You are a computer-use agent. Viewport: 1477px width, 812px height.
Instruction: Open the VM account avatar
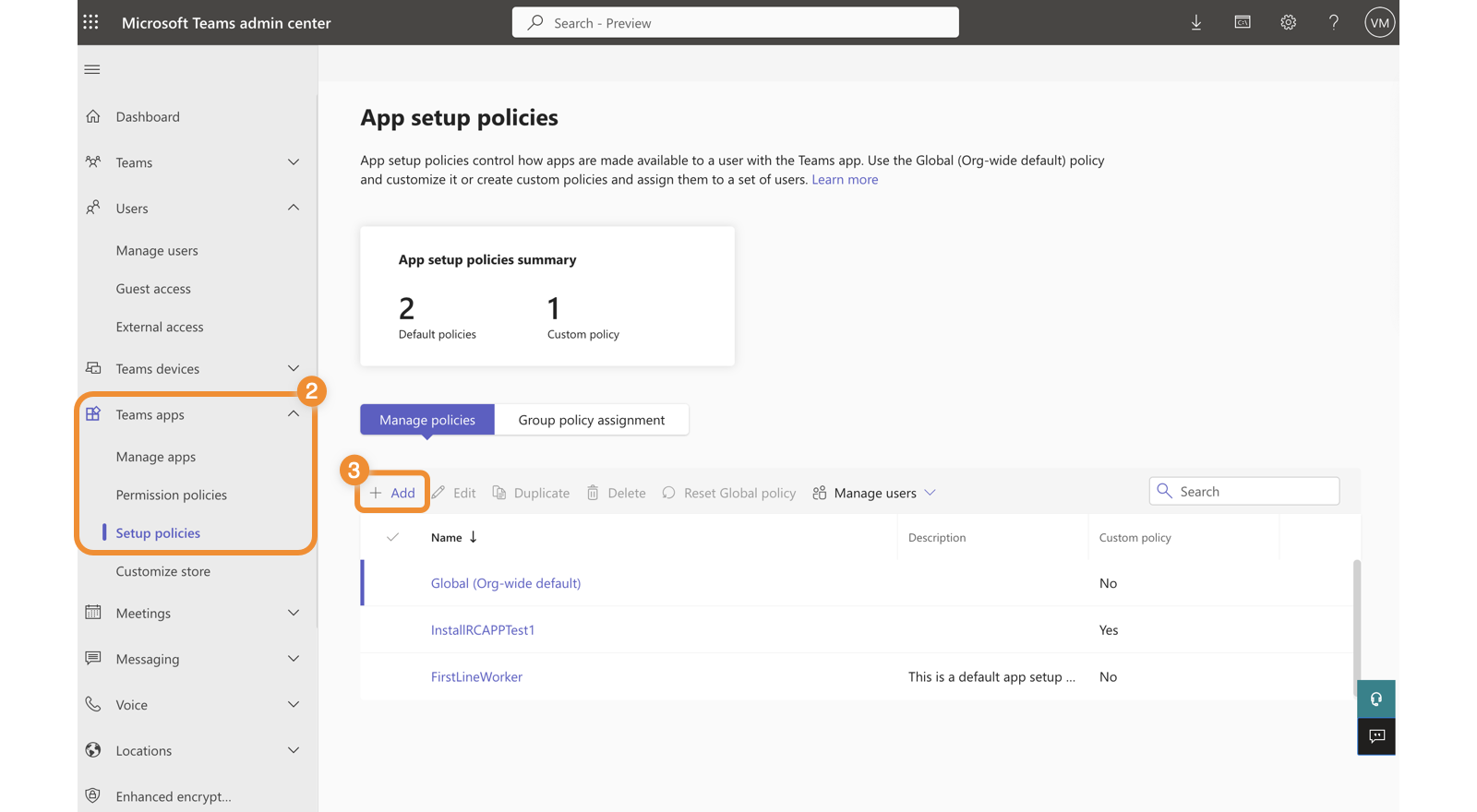point(1379,22)
